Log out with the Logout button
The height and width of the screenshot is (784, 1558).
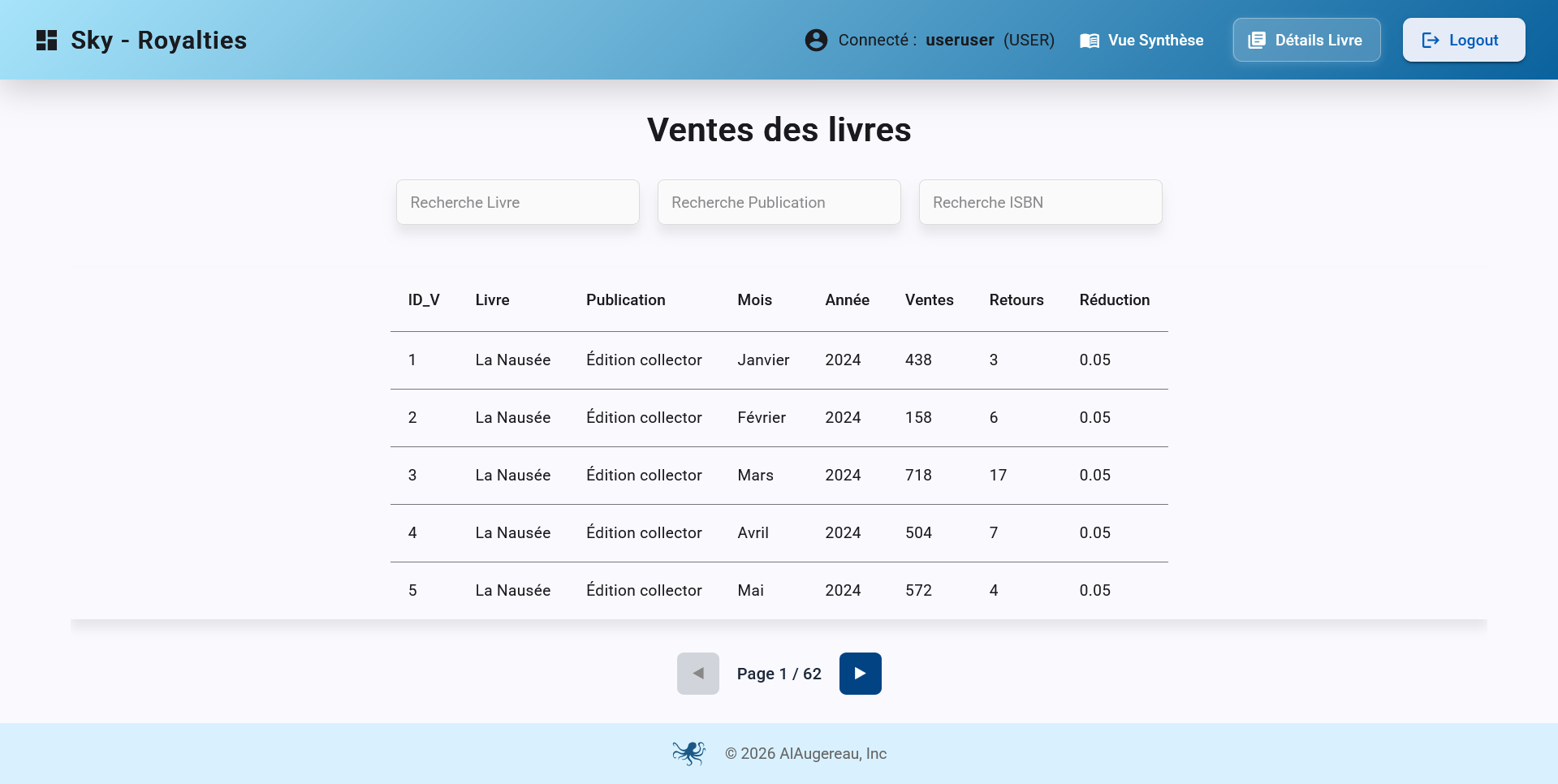coord(1463,40)
